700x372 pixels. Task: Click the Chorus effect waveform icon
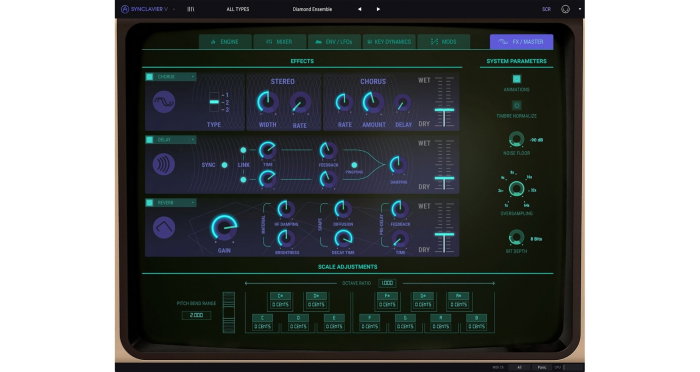pos(164,102)
